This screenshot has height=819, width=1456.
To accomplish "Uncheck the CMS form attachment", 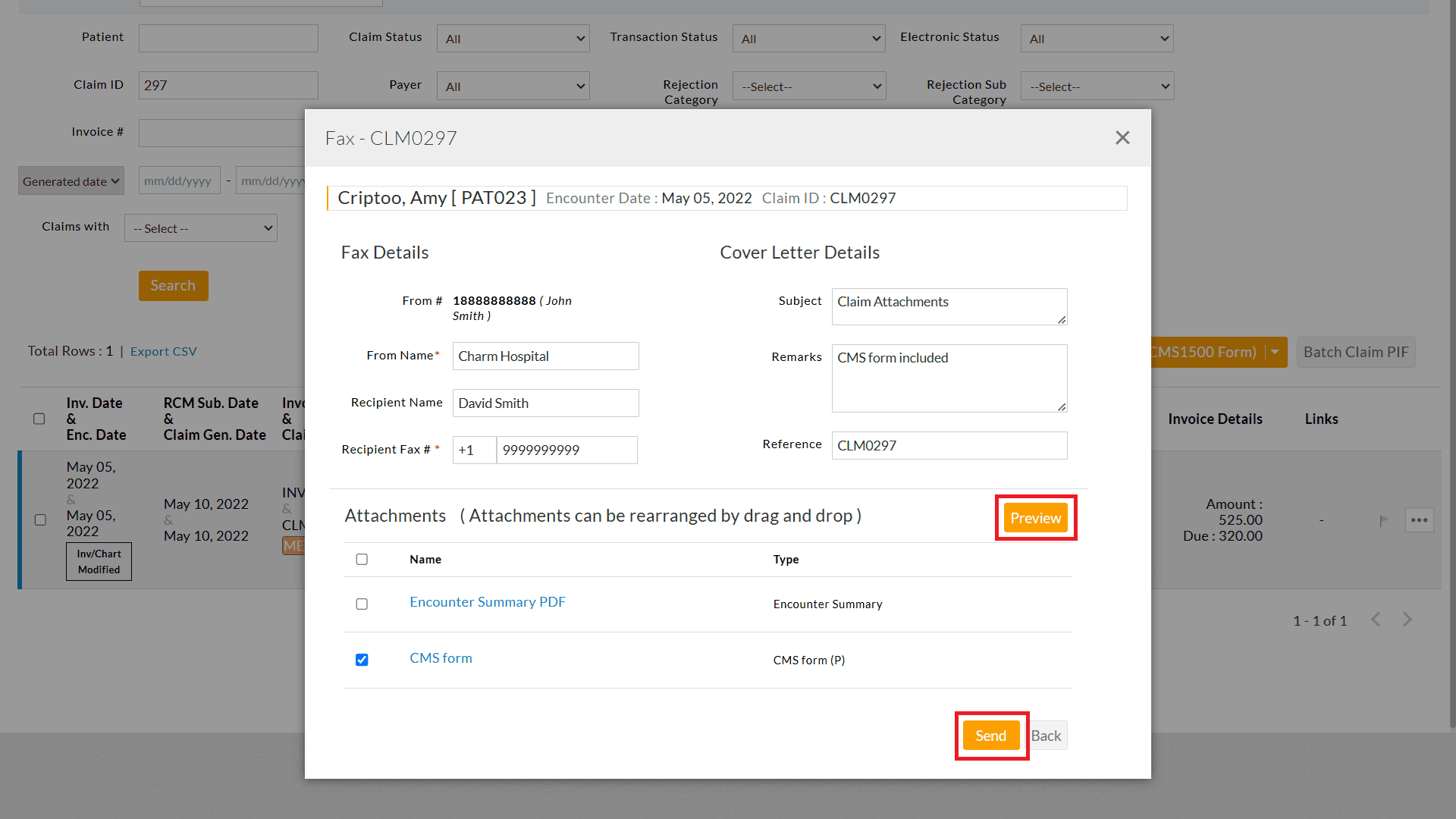I will click(x=362, y=660).
